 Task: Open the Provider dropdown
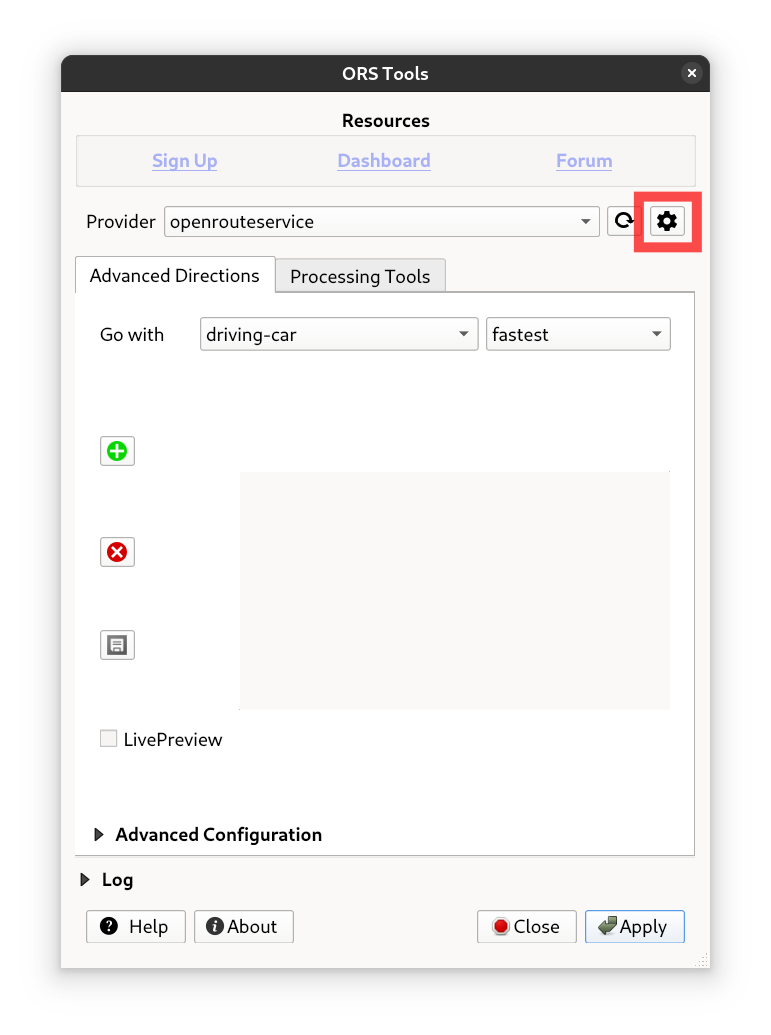[x=382, y=221]
